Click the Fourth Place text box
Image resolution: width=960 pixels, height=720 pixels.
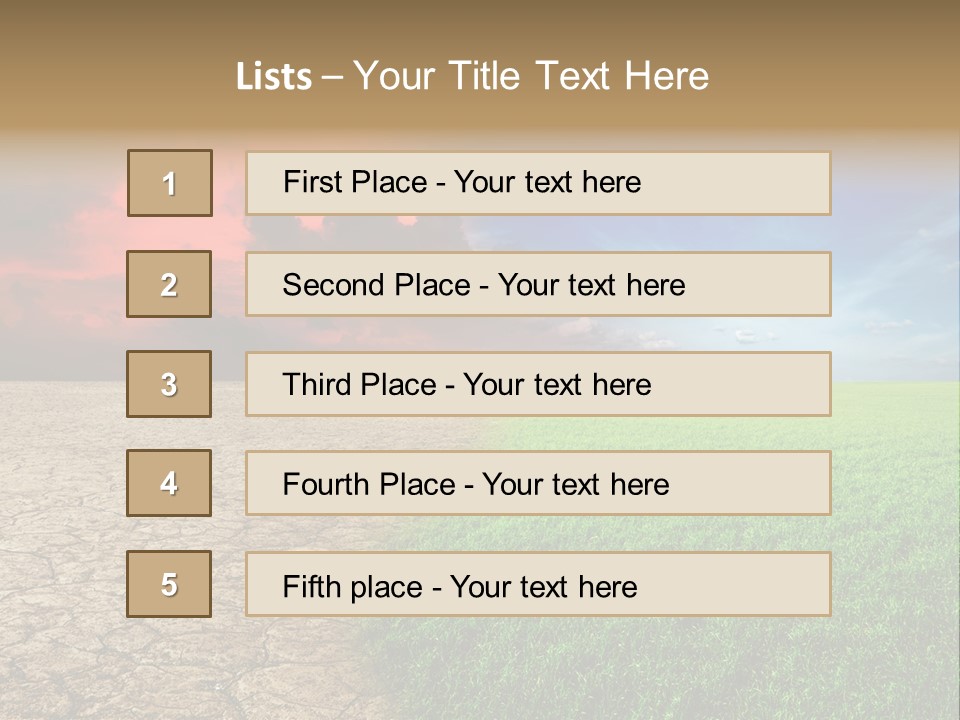pos(538,484)
